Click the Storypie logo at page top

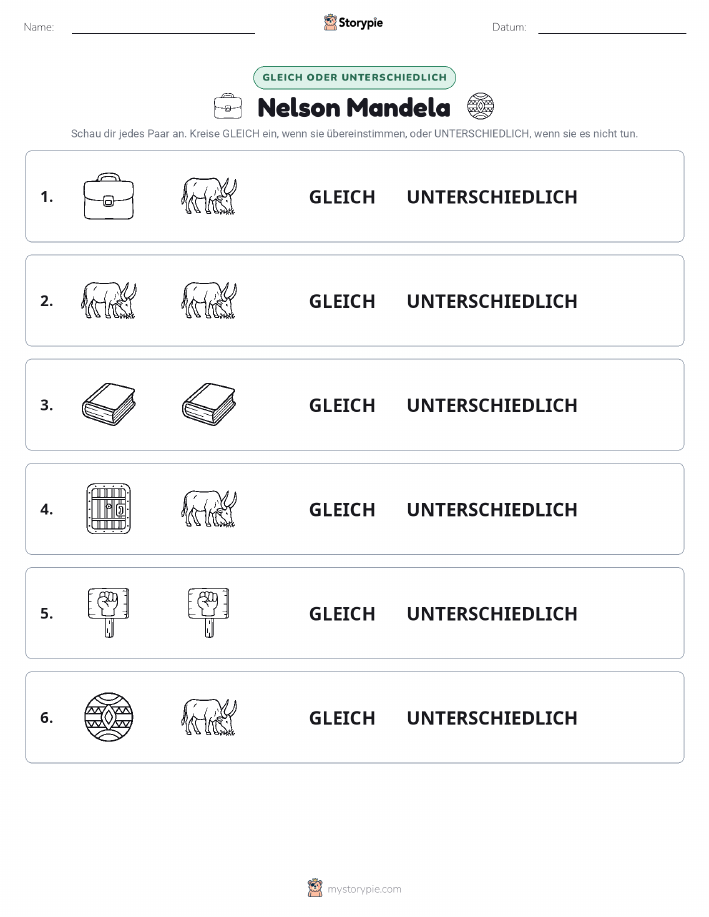[x=353, y=23]
